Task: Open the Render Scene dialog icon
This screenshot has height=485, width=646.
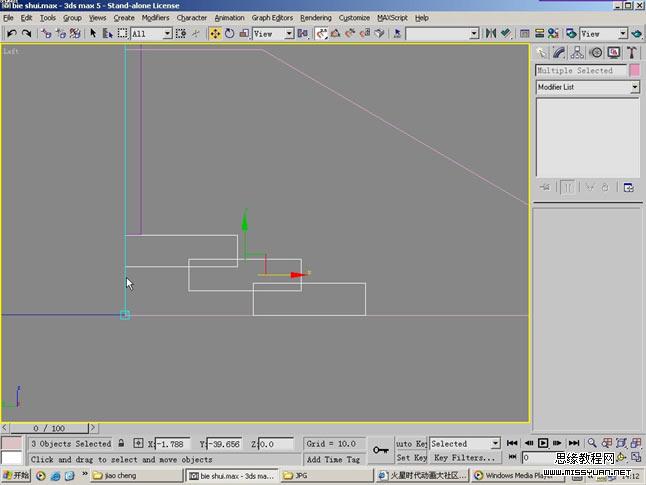Action: 571,33
